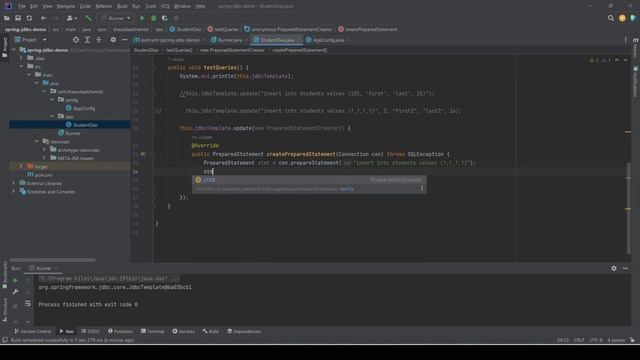
Task: Open Dependencies tool window
Action: click(244, 331)
